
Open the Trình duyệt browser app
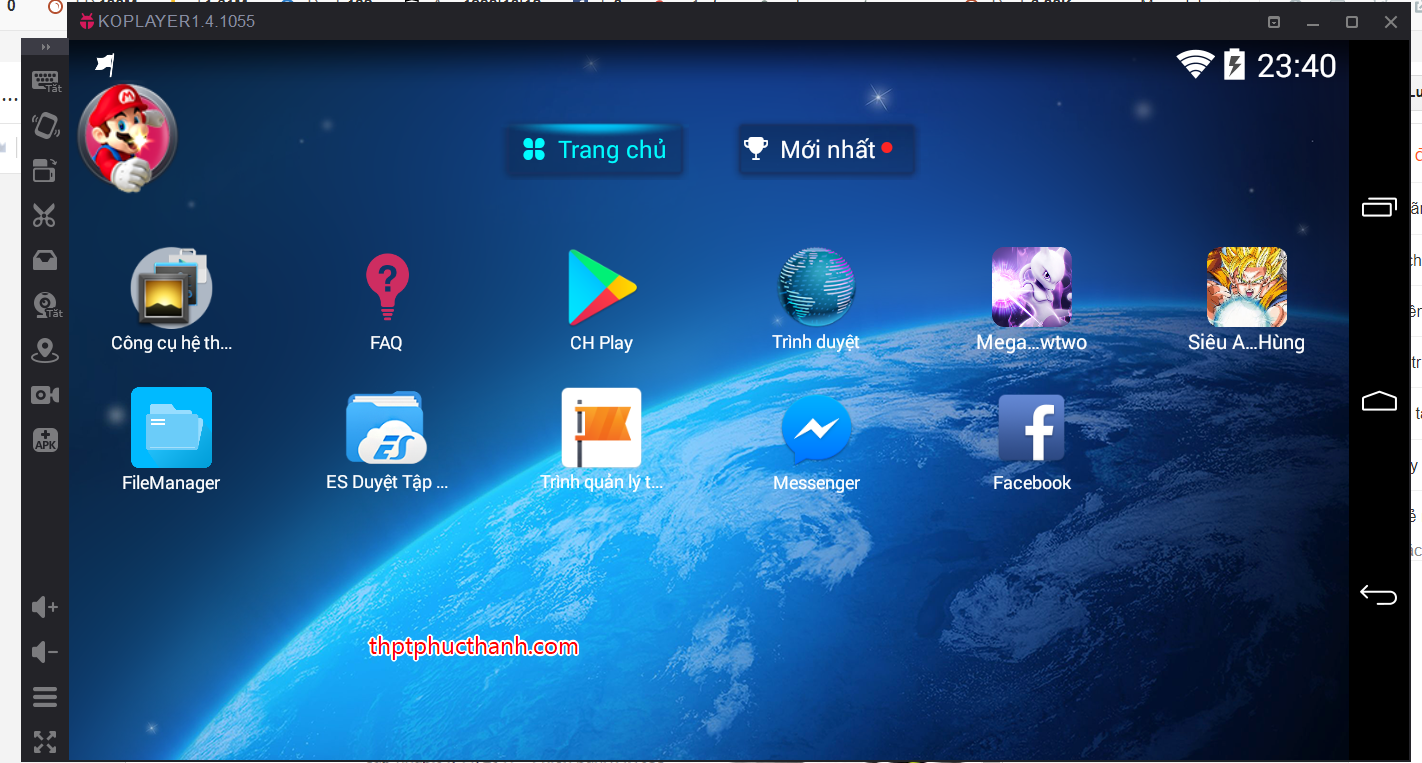coord(816,299)
